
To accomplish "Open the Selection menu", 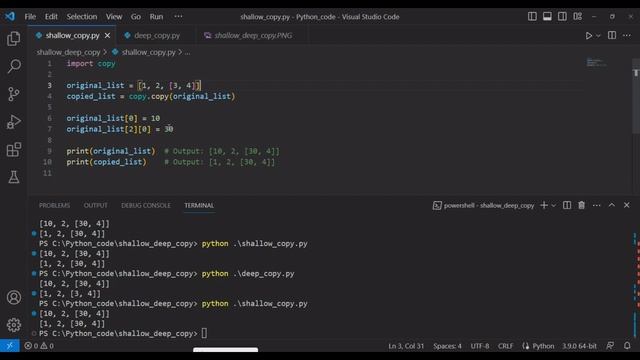I will click(x=82, y=17).
